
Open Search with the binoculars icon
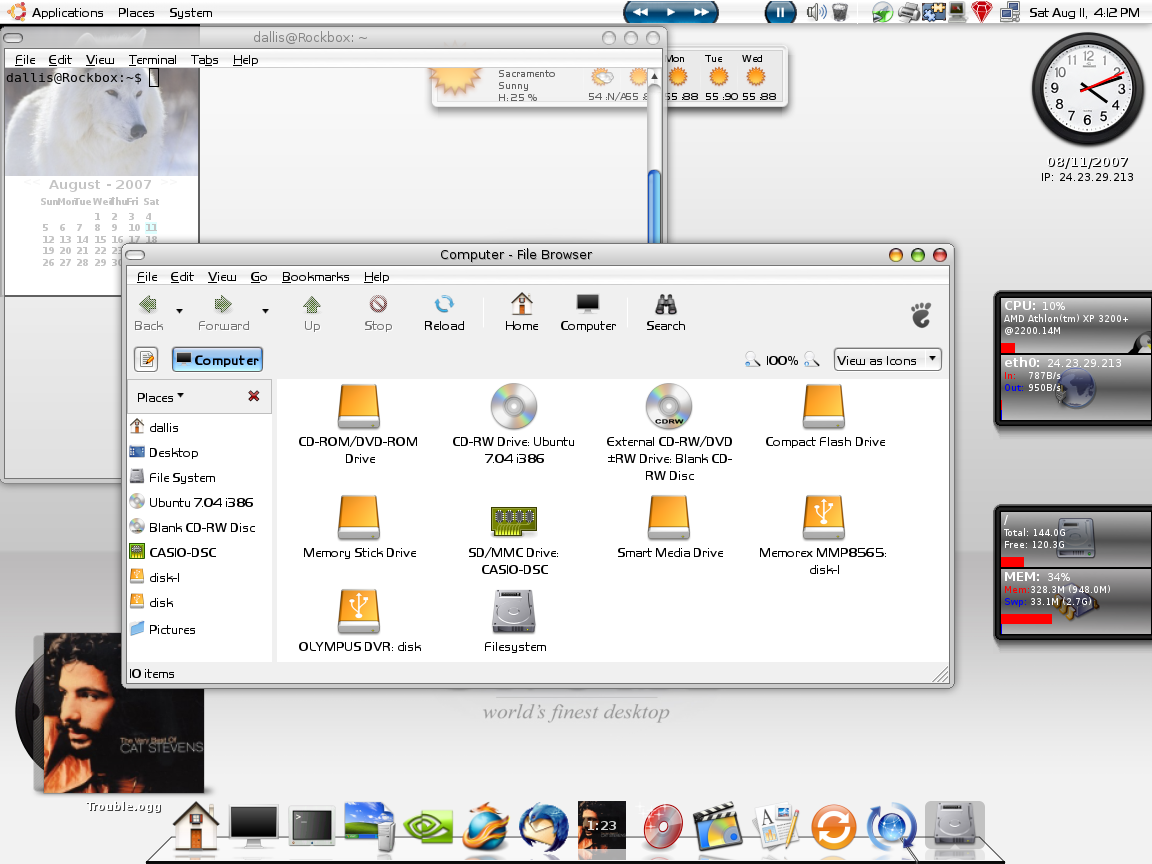(x=666, y=304)
